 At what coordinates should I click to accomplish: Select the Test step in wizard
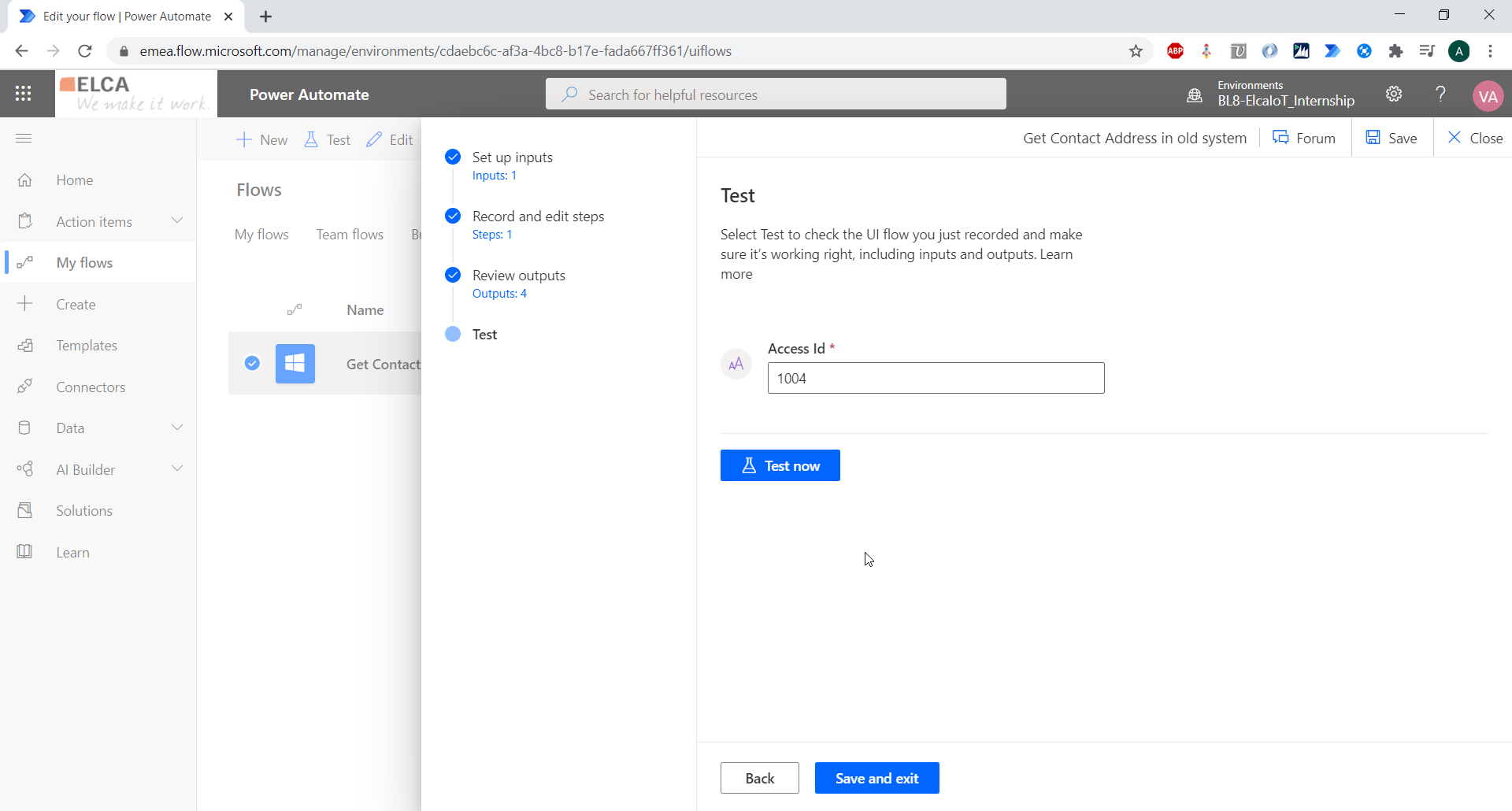click(x=484, y=335)
